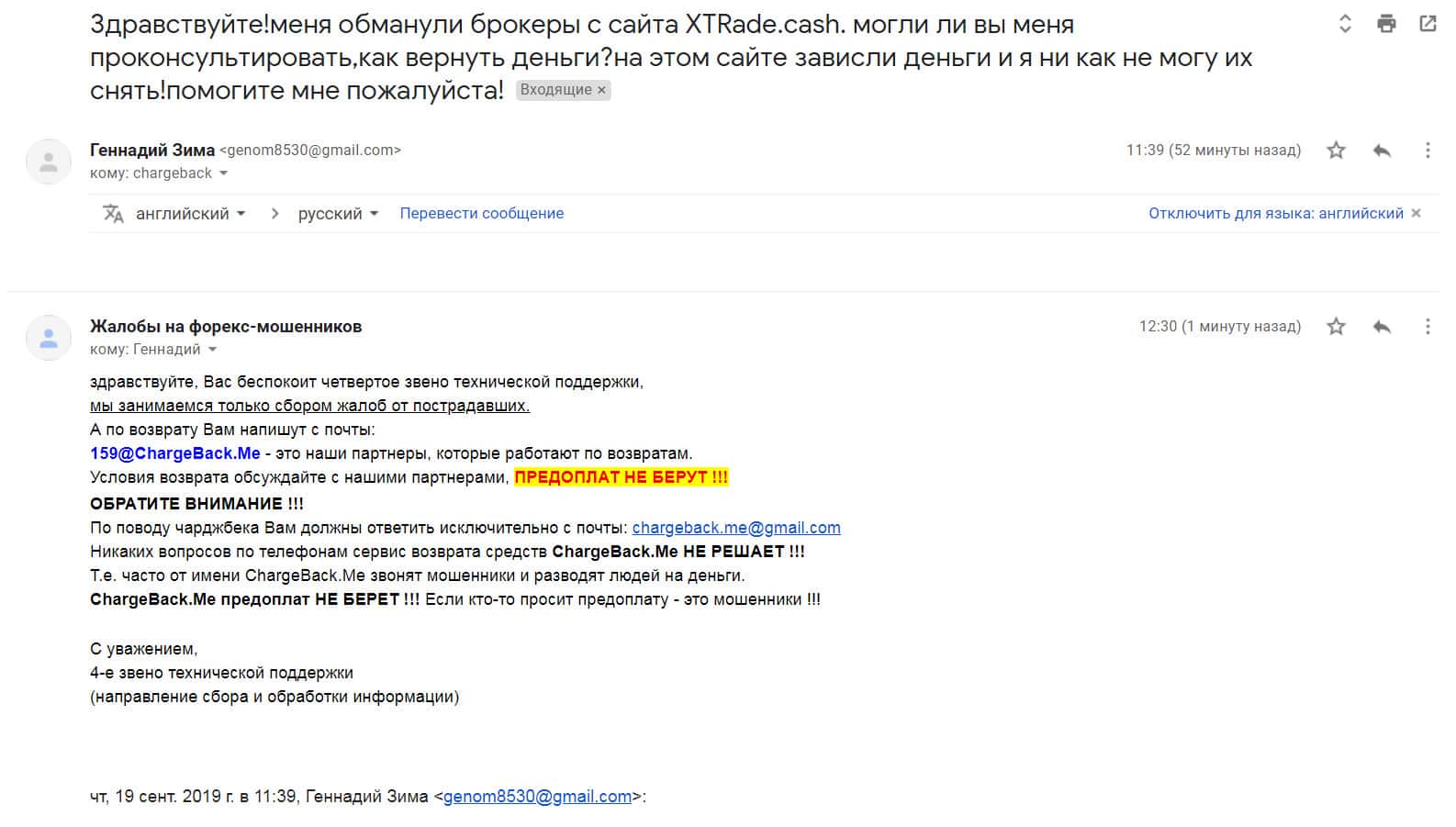
Task: Click Геннадий Зима sender avatar
Action: 49,162
